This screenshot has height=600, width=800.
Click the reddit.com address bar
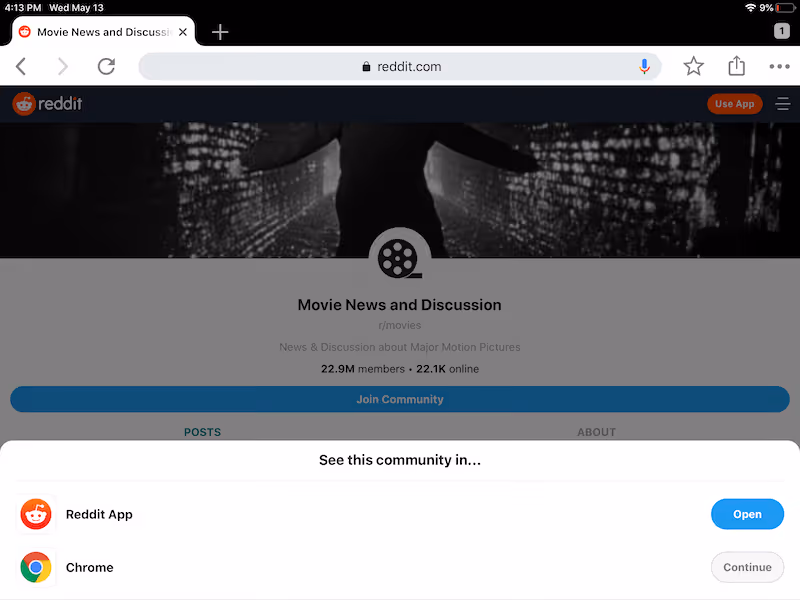tap(400, 66)
